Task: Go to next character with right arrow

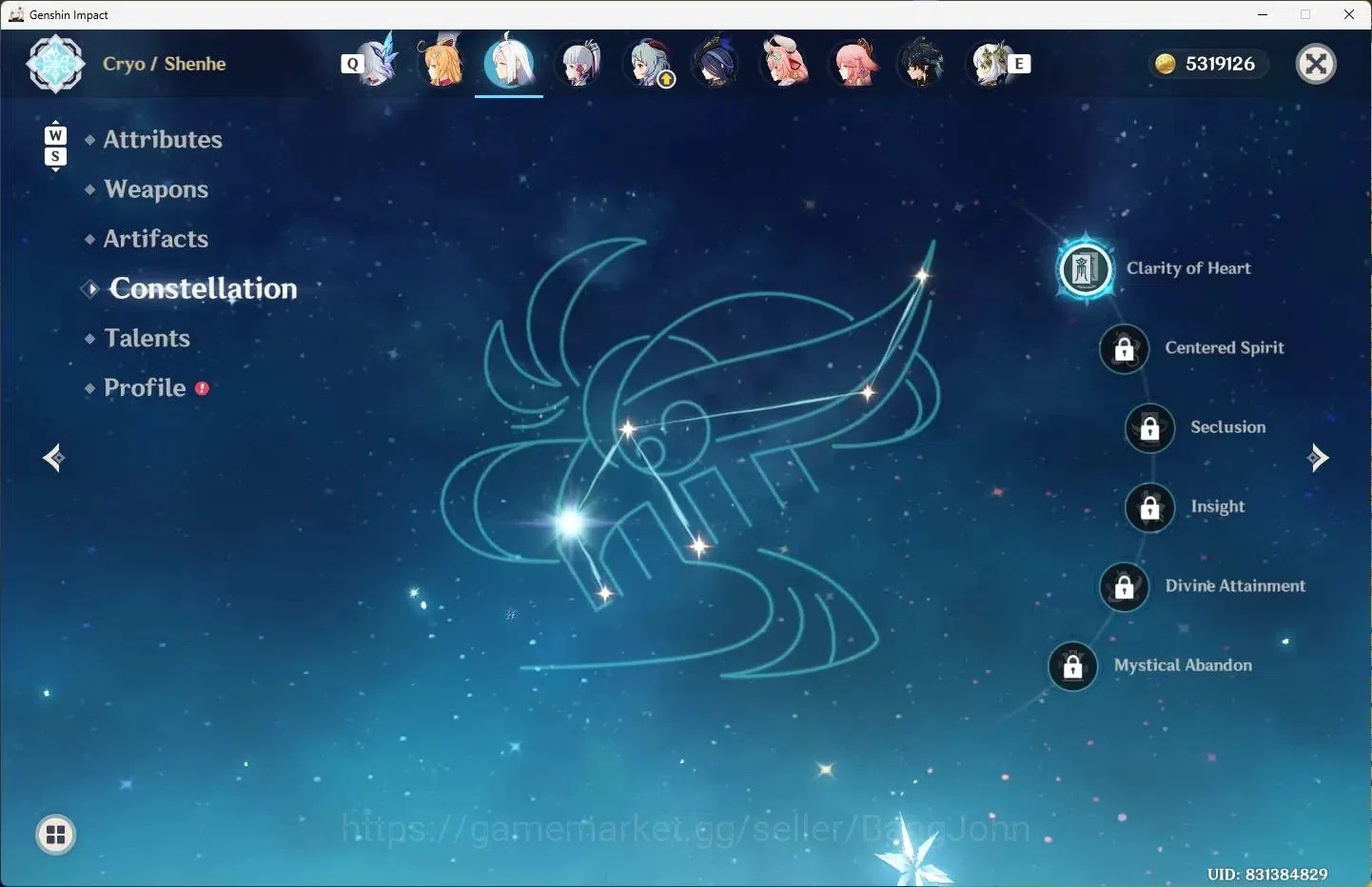Action: 1318,458
